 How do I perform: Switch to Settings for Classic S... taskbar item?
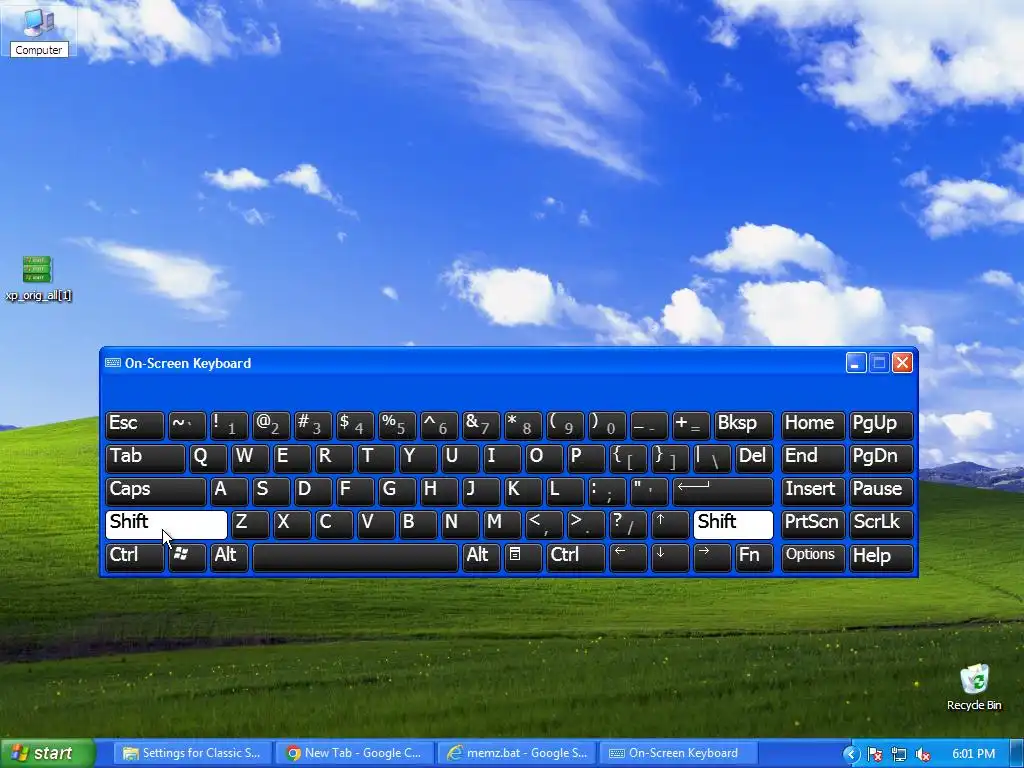[193, 753]
